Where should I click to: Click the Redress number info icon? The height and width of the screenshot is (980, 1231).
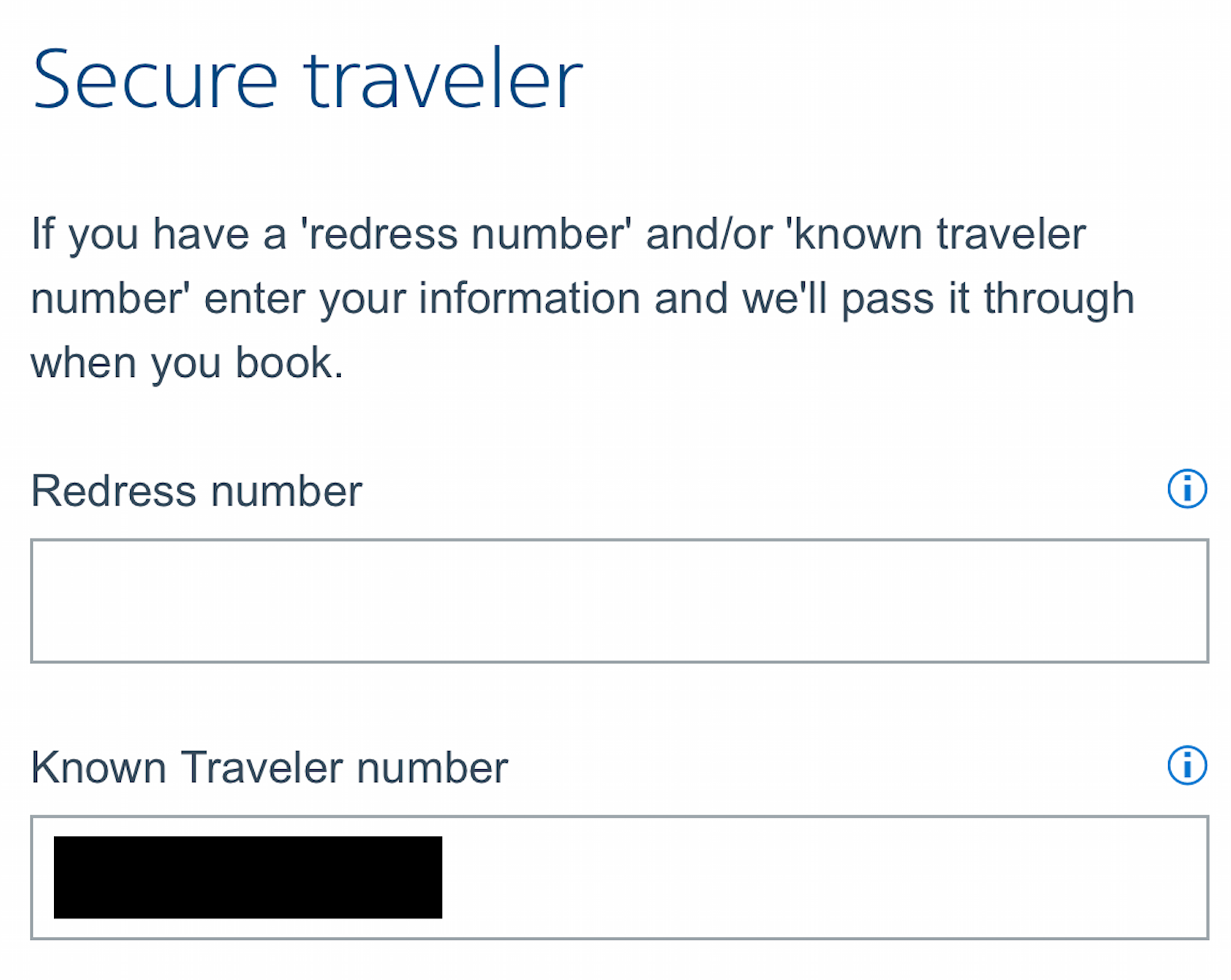point(1187,489)
